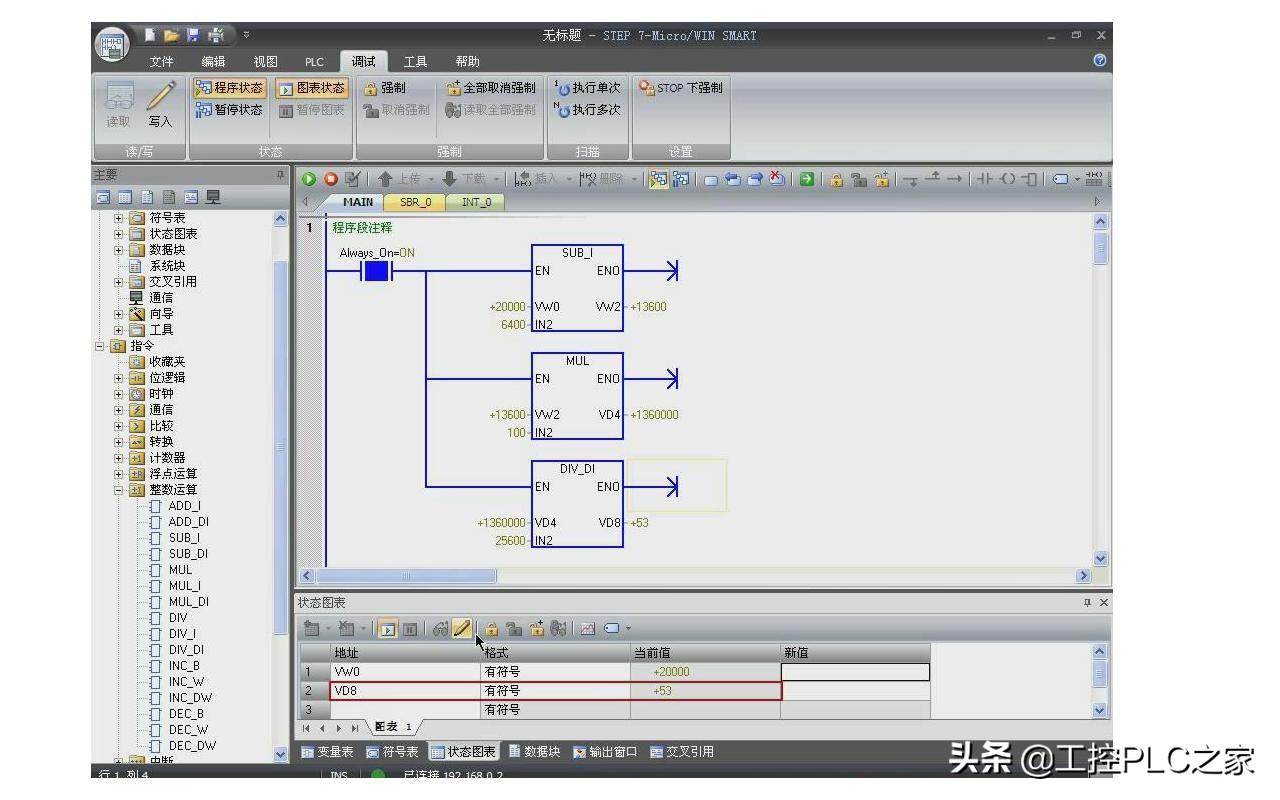Click 全部取消强制 unforce all button
This screenshot has height=800, width=1280.
click(x=491, y=88)
